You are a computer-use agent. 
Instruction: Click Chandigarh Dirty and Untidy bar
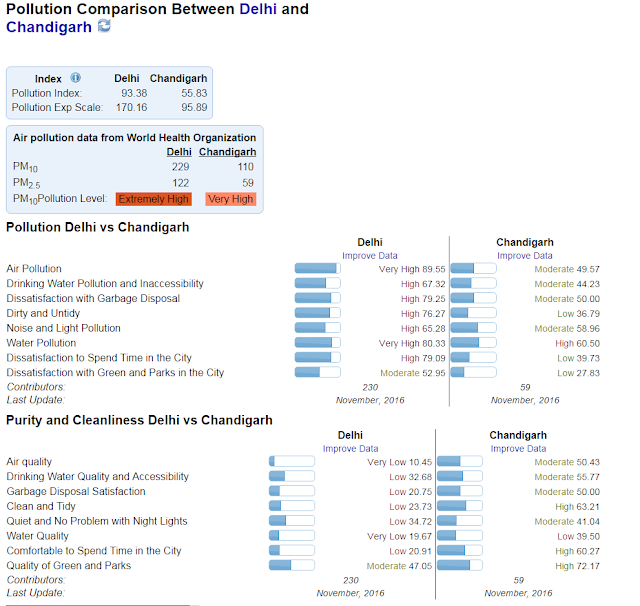pyautogui.click(x=473, y=313)
